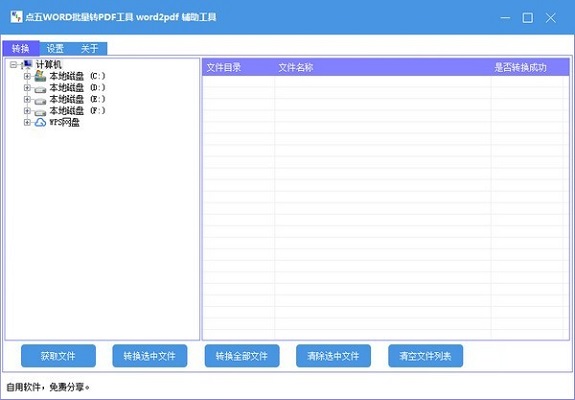Open the 设置 tab
Image resolution: width=575 pixels, height=400 pixels.
(55, 48)
